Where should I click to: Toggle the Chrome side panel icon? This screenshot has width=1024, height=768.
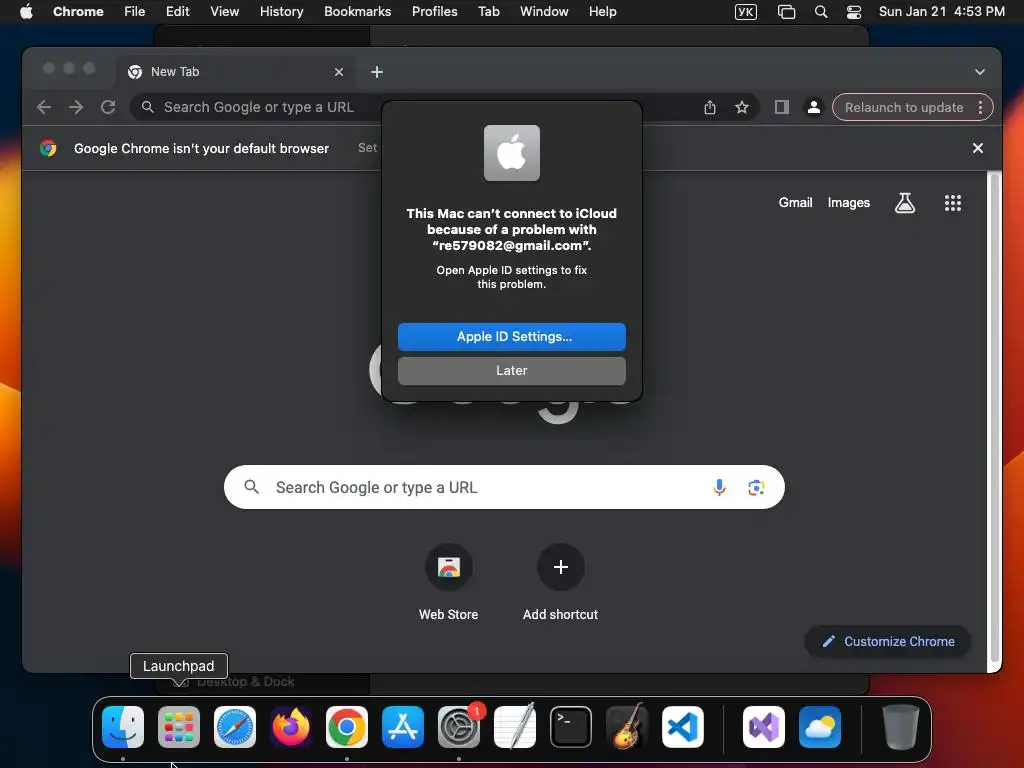[782, 107]
